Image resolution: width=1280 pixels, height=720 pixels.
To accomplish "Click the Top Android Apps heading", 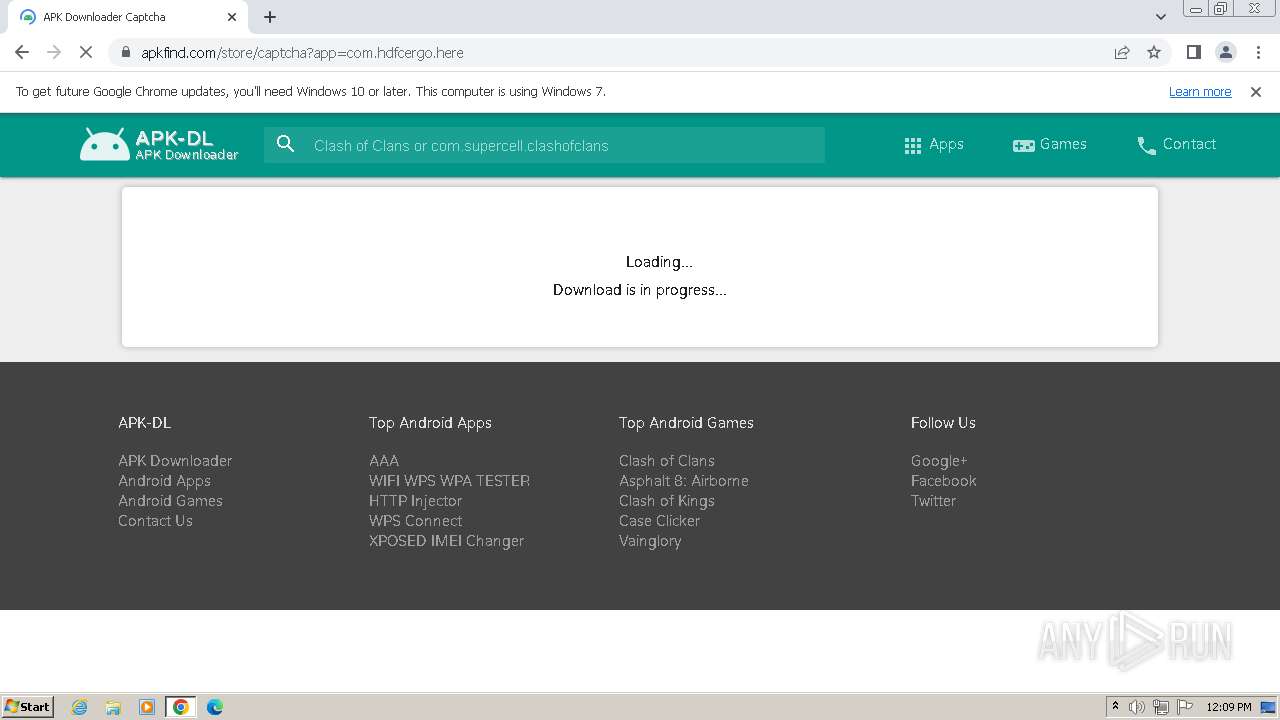I will 430,423.
